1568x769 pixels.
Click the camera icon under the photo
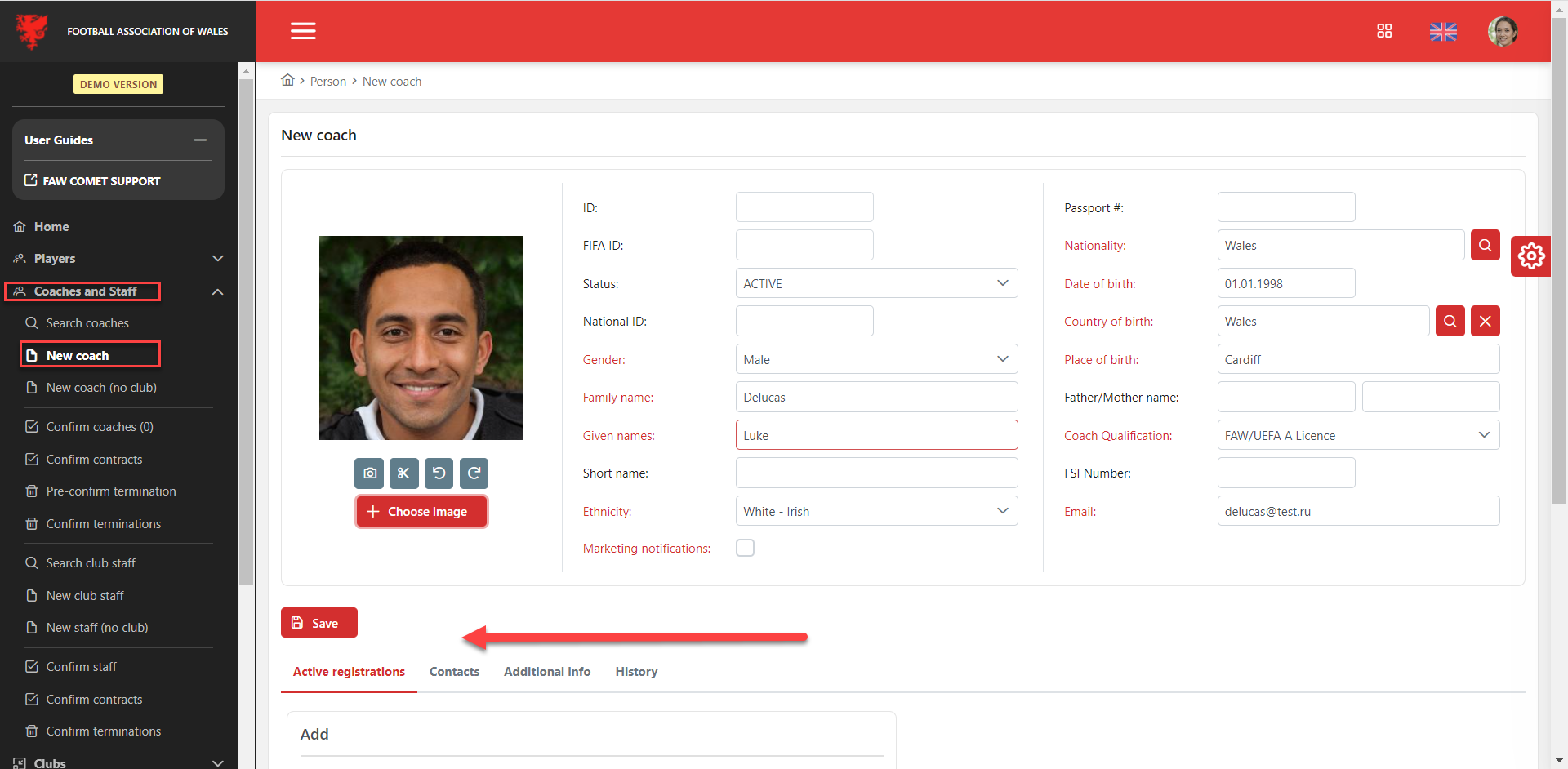pos(370,473)
